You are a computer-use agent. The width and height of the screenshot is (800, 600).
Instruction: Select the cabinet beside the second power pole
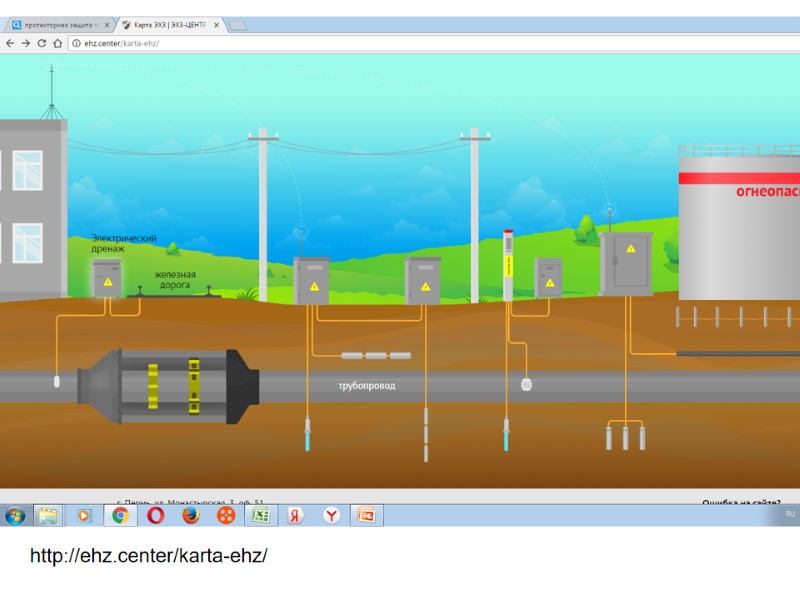pos(422,281)
